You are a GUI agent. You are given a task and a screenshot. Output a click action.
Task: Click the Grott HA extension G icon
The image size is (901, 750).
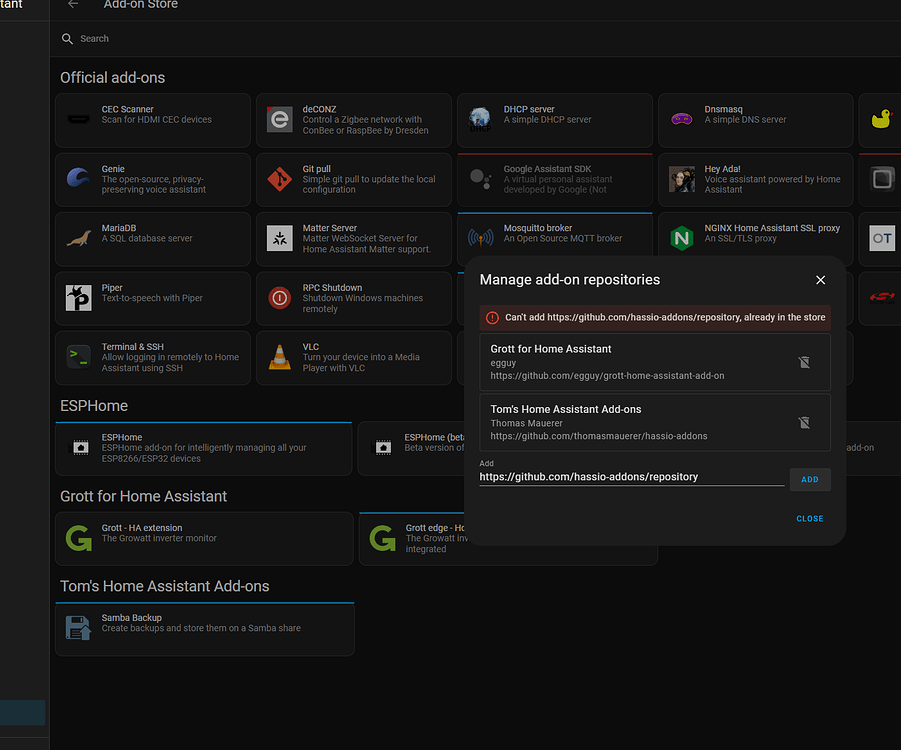pyautogui.click(x=78, y=538)
